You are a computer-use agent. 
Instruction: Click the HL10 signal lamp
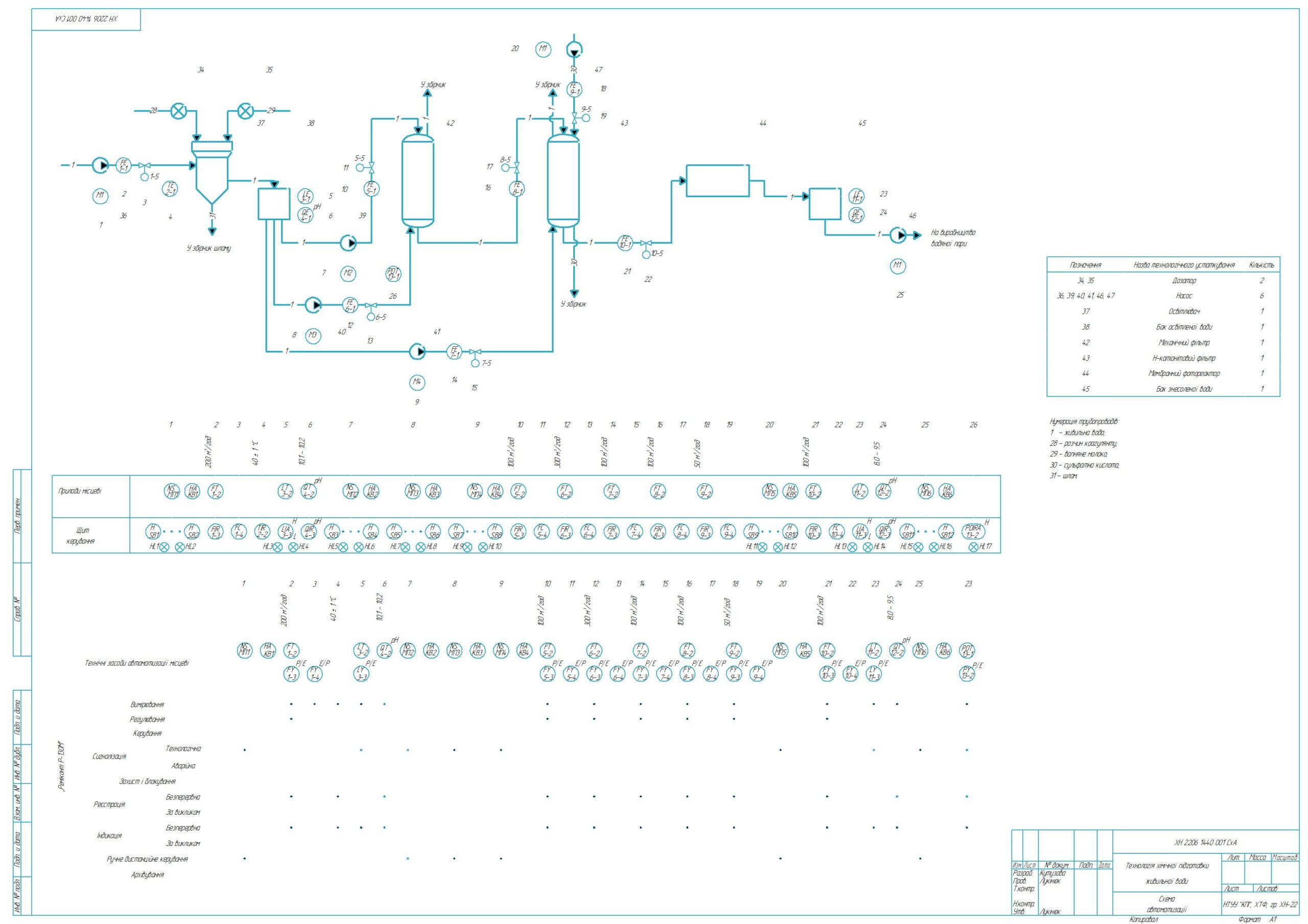click(x=483, y=547)
